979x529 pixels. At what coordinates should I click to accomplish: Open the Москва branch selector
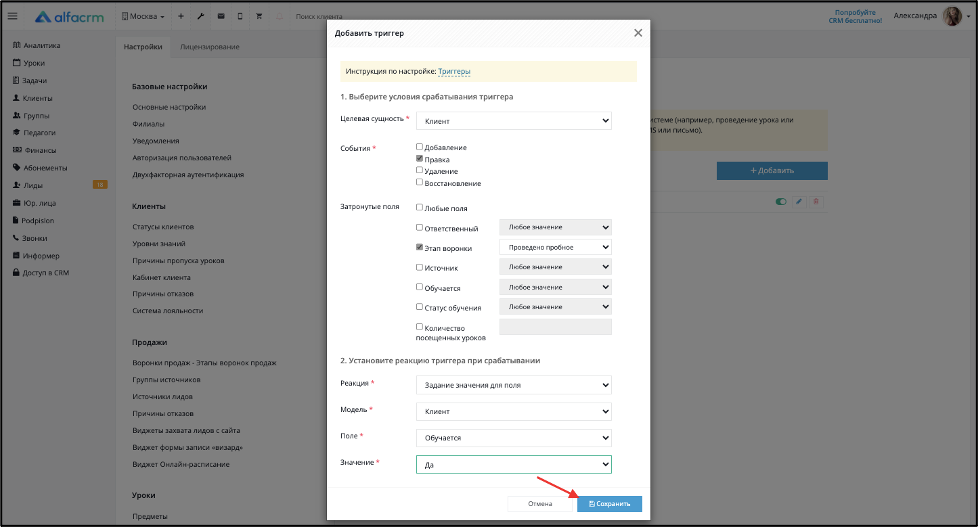tap(143, 16)
